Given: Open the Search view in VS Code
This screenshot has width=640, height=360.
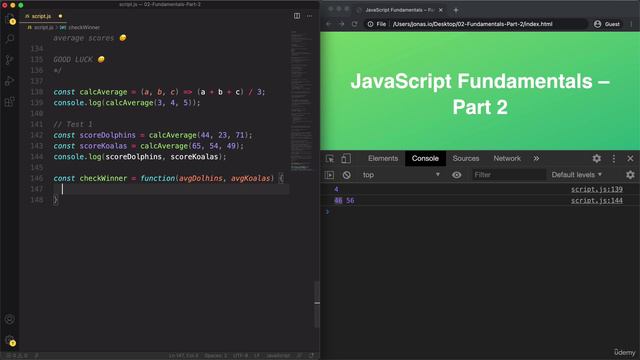Looking at the screenshot, I should (10, 39).
